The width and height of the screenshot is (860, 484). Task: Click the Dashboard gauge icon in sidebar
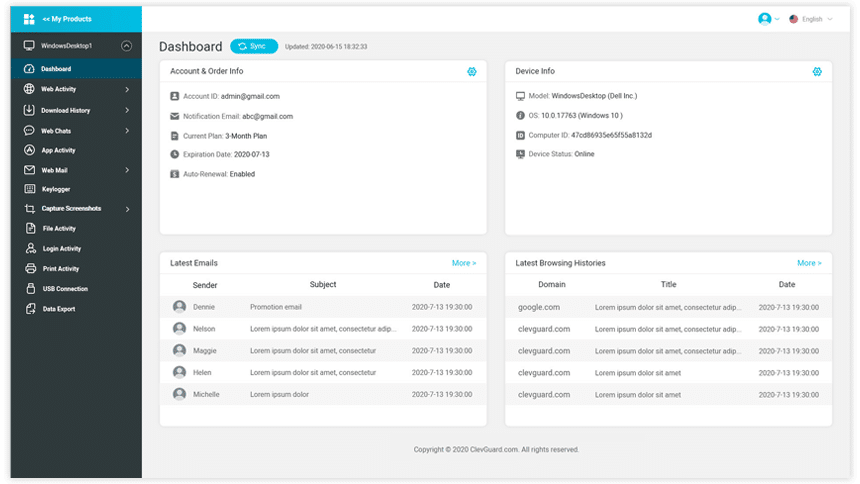[29, 69]
